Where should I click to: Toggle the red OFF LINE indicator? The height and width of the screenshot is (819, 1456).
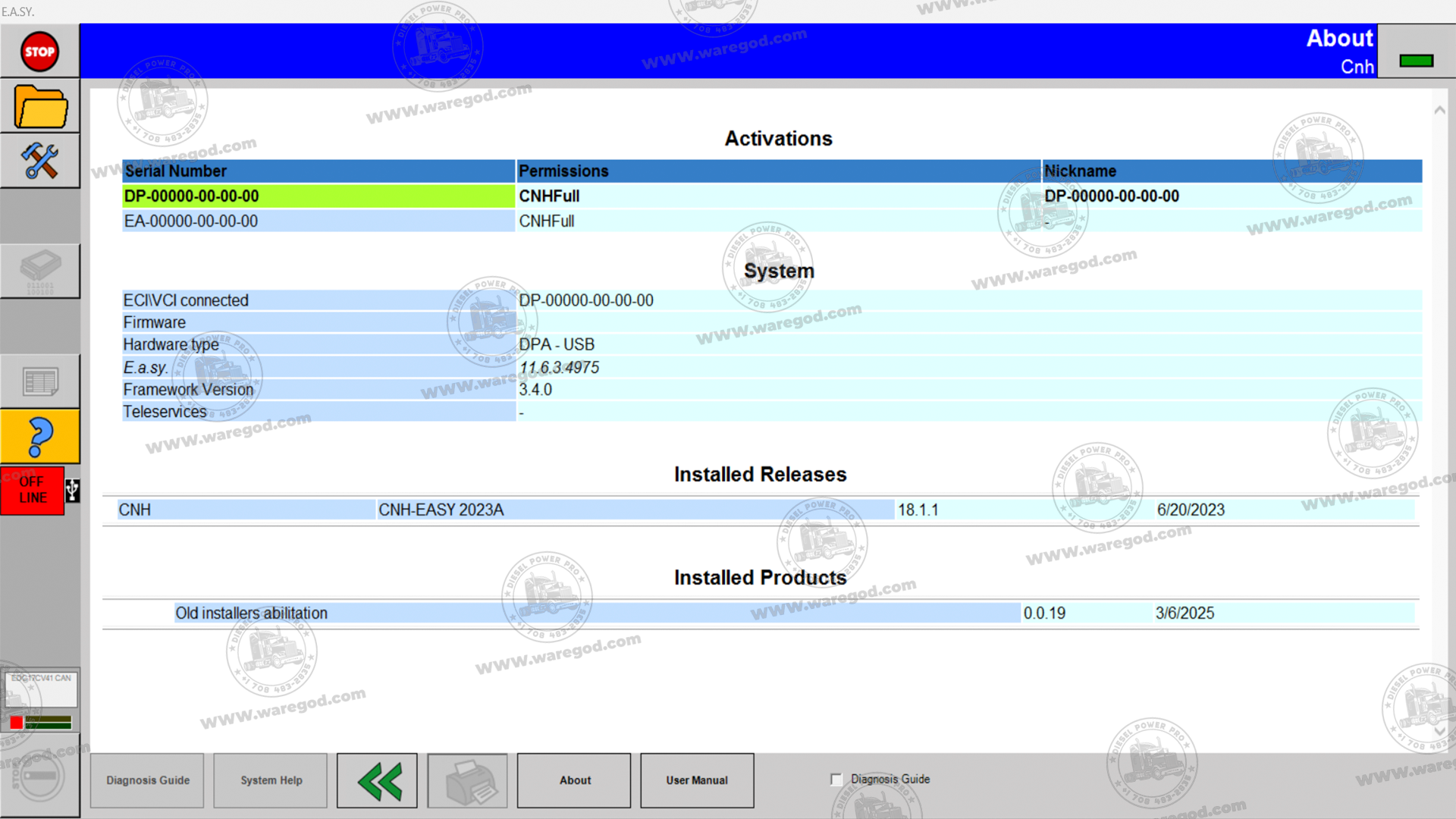[33, 491]
